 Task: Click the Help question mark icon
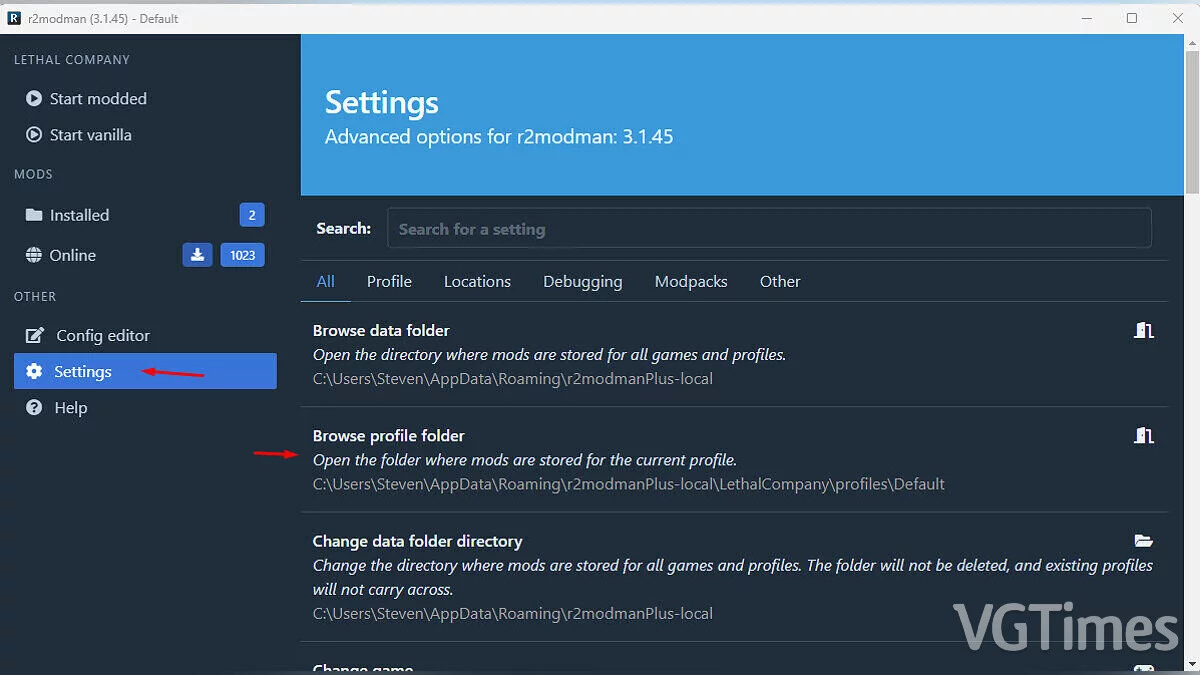(x=34, y=408)
